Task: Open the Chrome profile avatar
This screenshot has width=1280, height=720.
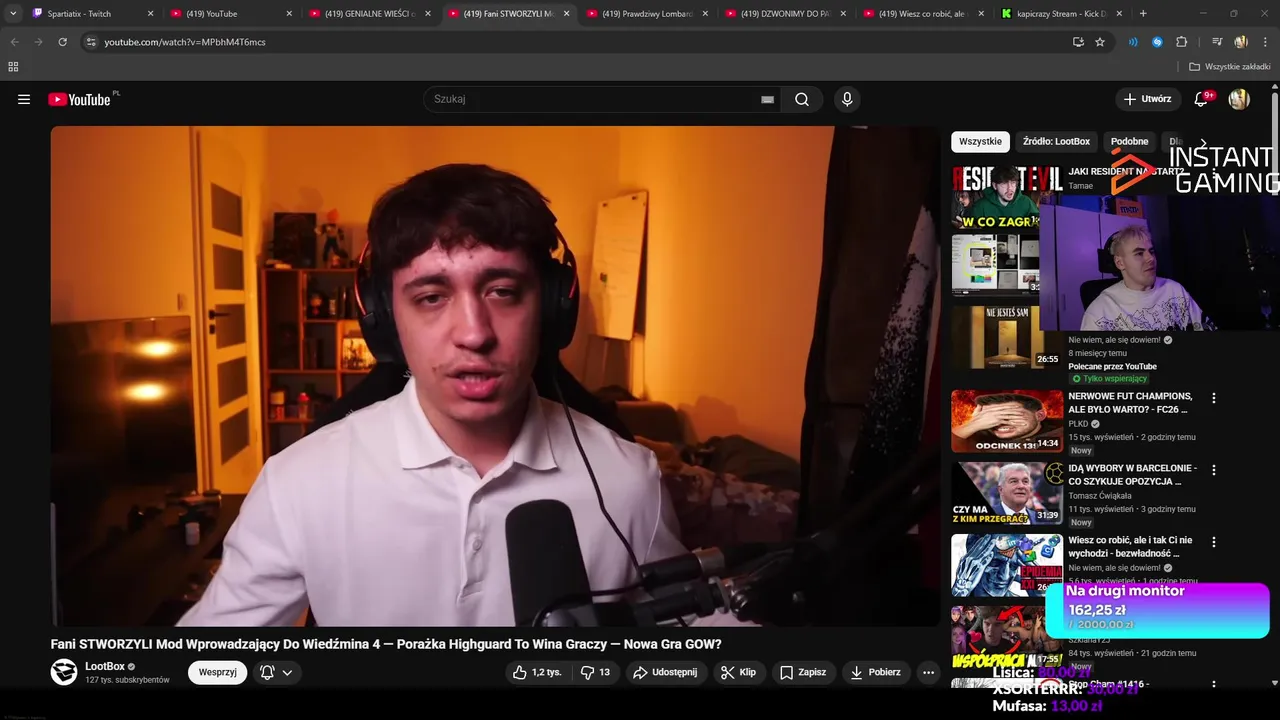Action: [x=1241, y=42]
